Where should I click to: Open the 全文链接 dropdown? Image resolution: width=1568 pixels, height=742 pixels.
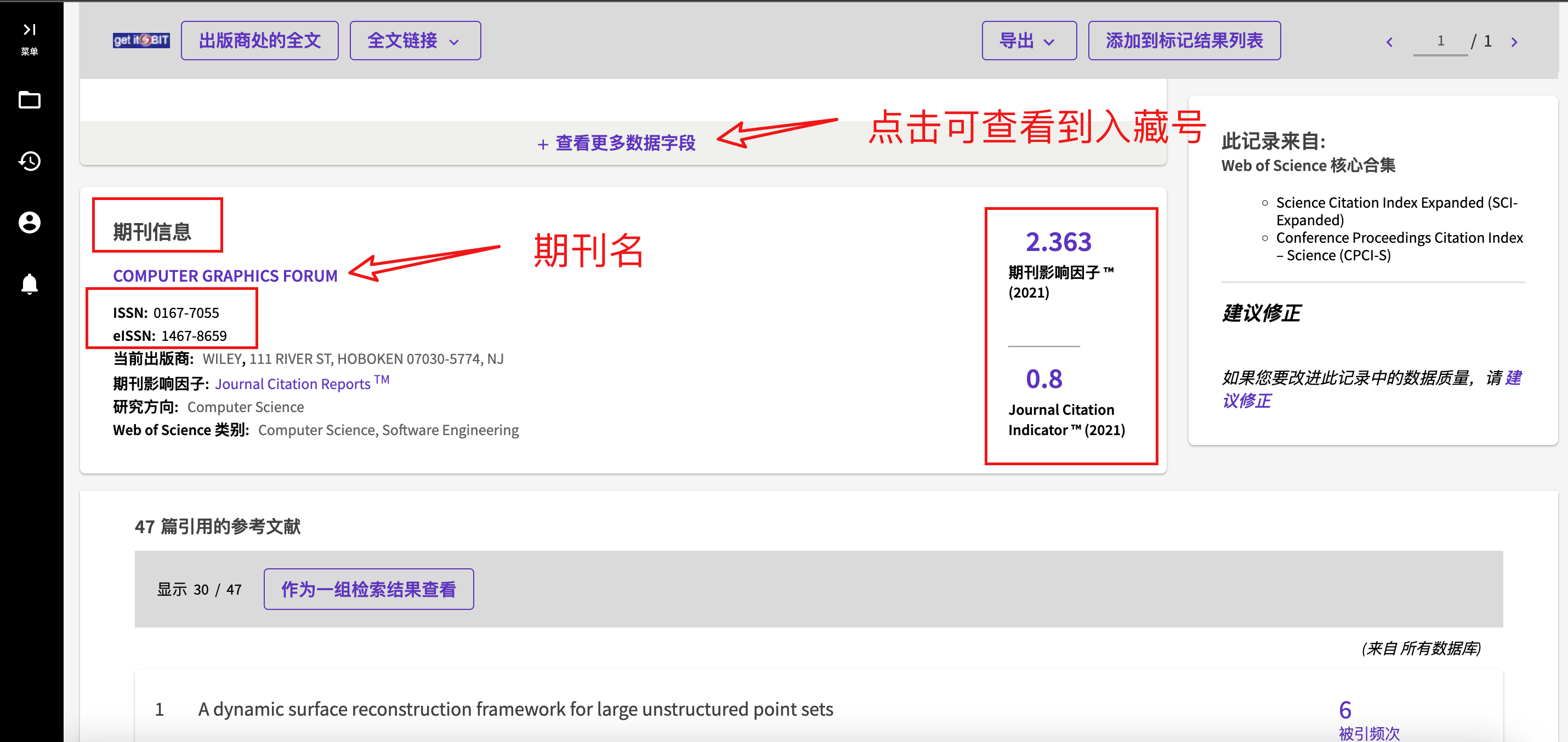415,41
